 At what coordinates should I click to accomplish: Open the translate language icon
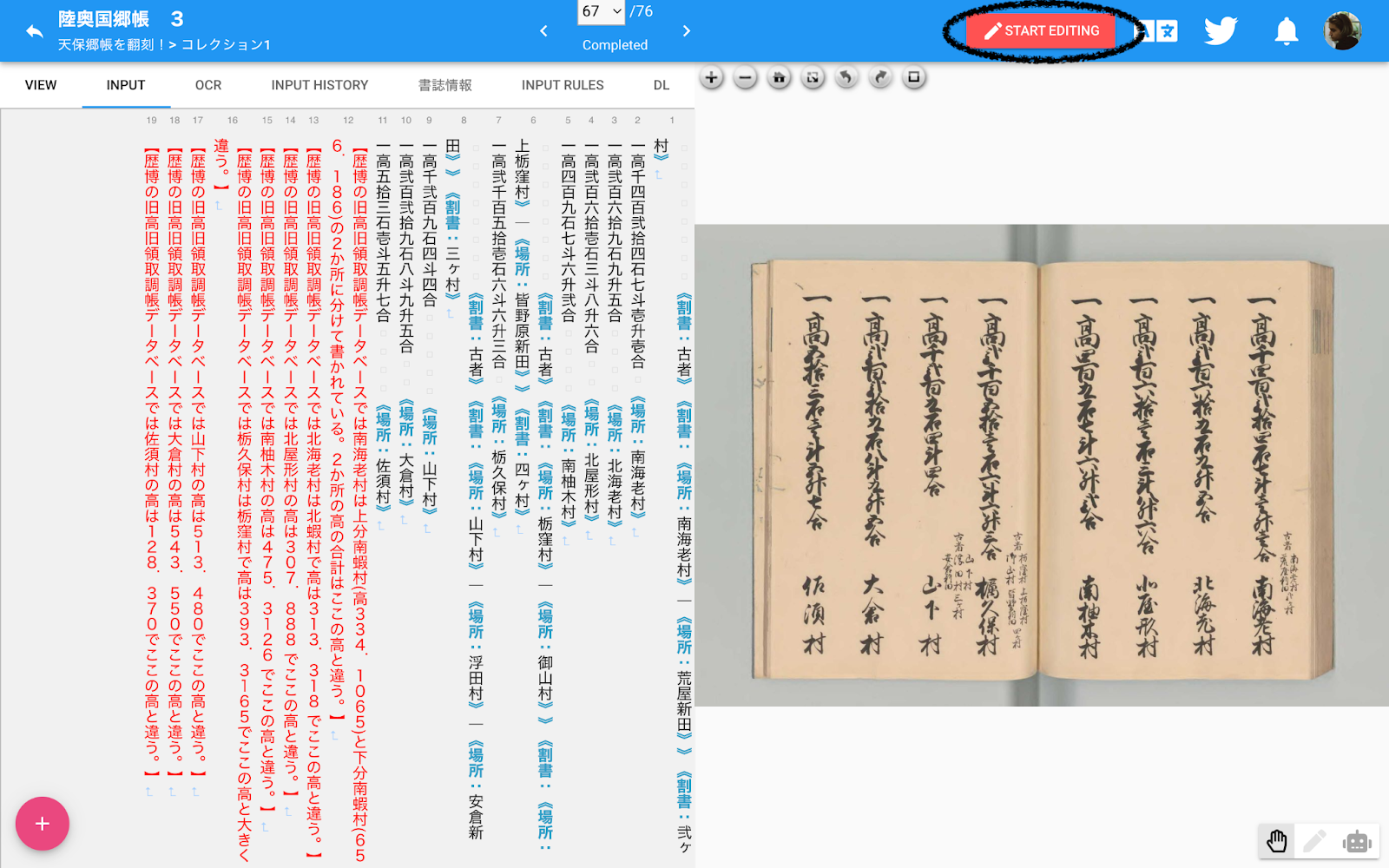[x=1158, y=32]
